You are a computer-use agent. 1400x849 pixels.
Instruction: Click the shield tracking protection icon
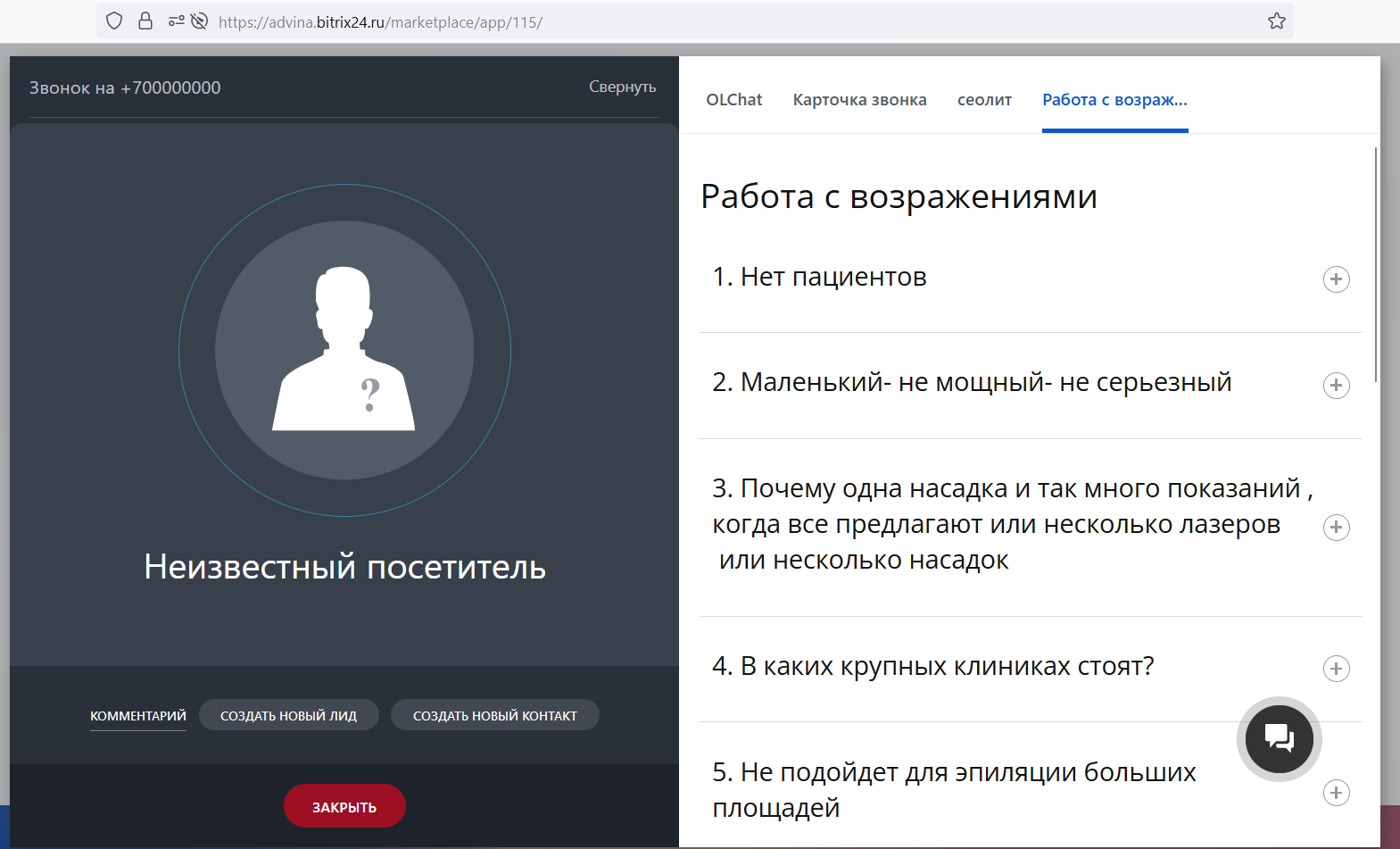click(114, 21)
